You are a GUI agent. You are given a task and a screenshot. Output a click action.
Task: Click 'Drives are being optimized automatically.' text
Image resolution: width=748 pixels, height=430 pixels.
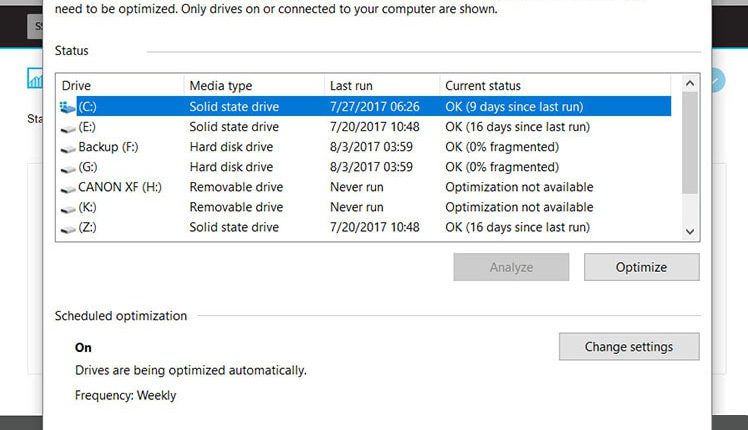191,370
